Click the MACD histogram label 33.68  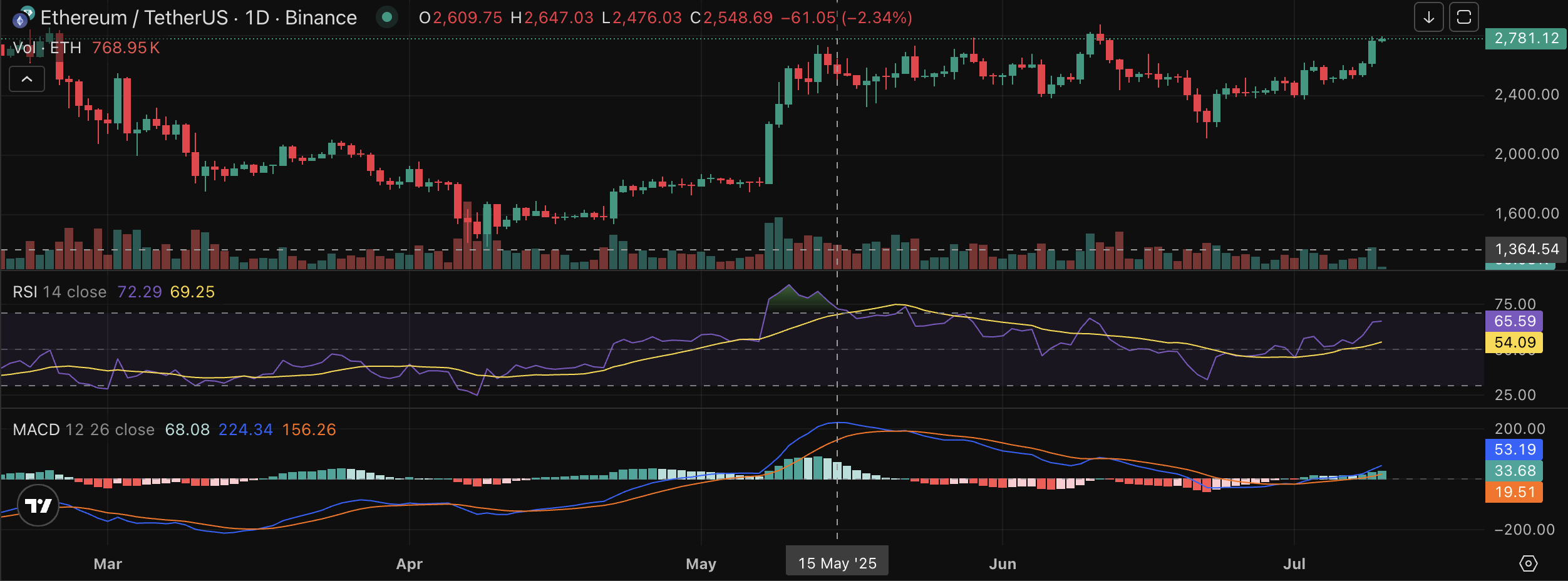point(1514,471)
